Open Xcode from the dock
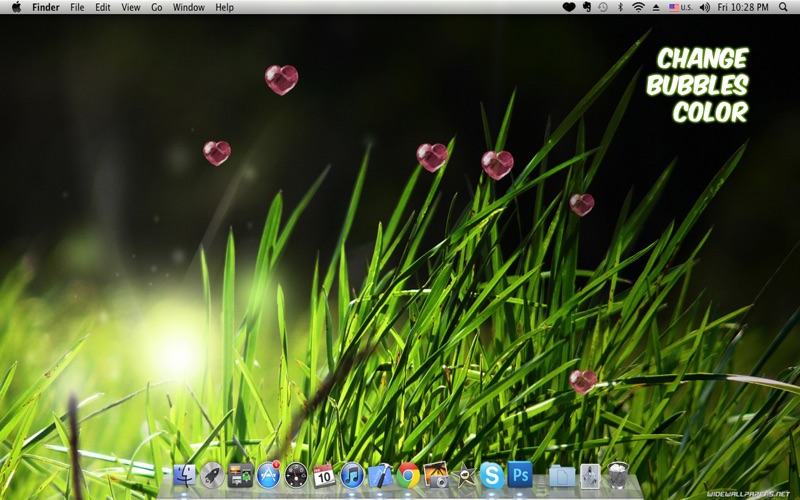800x500 pixels. coord(379,475)
